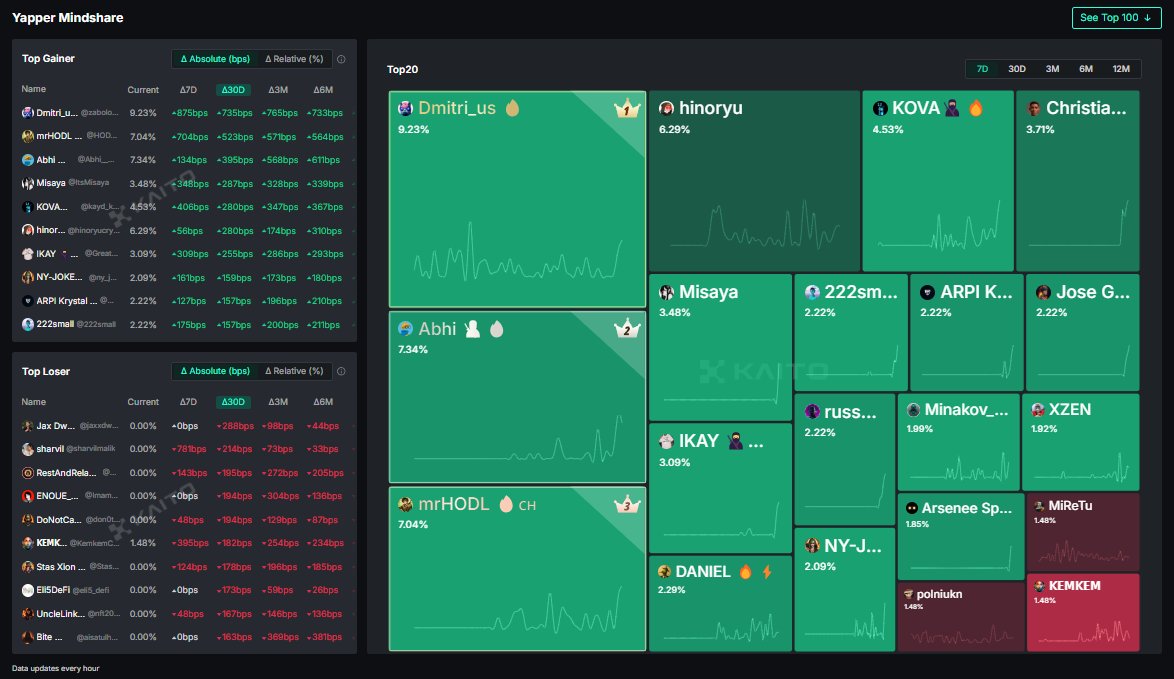Click the Stas Xion name in Top Loser

(x=61, y=567)
